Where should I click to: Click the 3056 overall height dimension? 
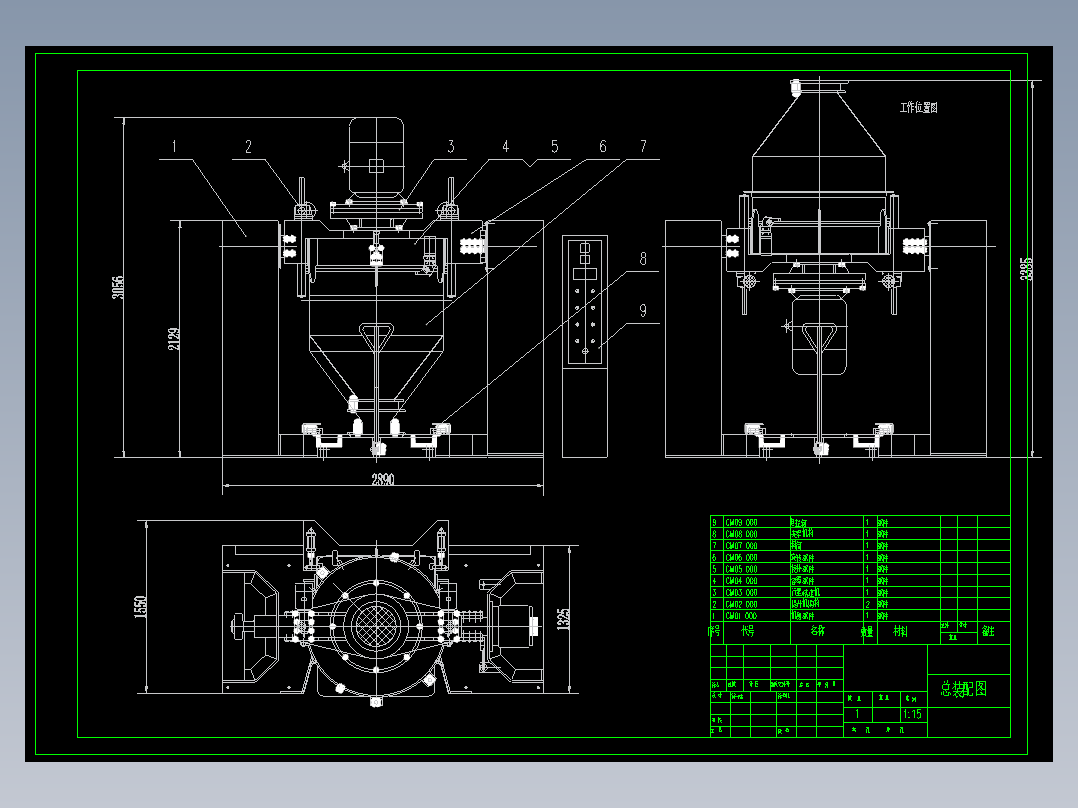tap(118, 287)
